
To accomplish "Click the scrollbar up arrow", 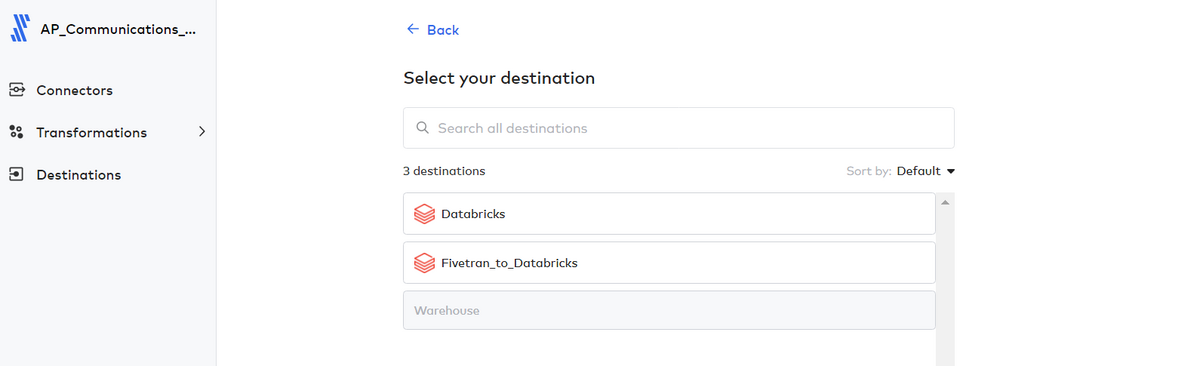I will (945, 202).
